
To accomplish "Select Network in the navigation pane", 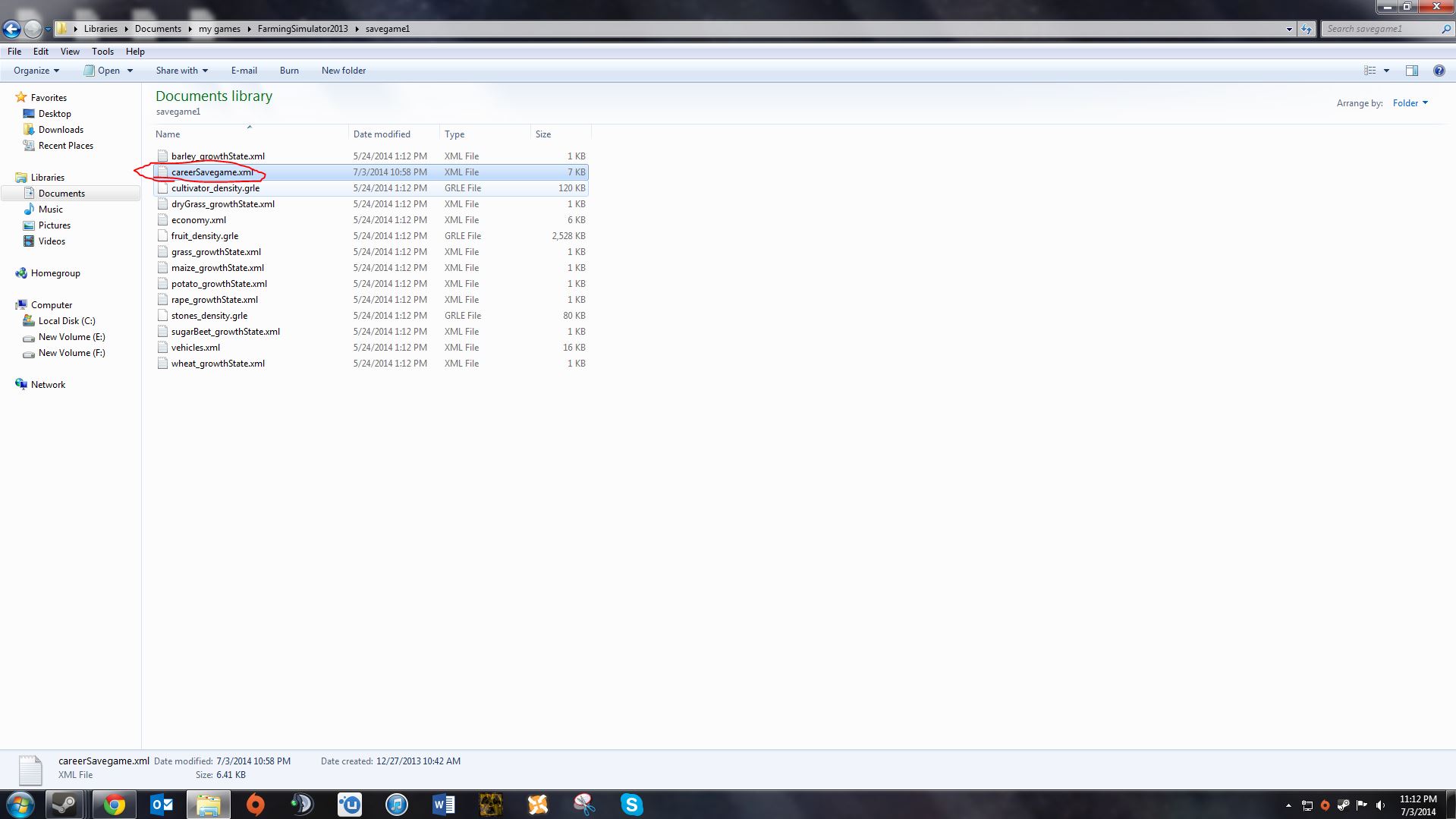I will [48, 385].
